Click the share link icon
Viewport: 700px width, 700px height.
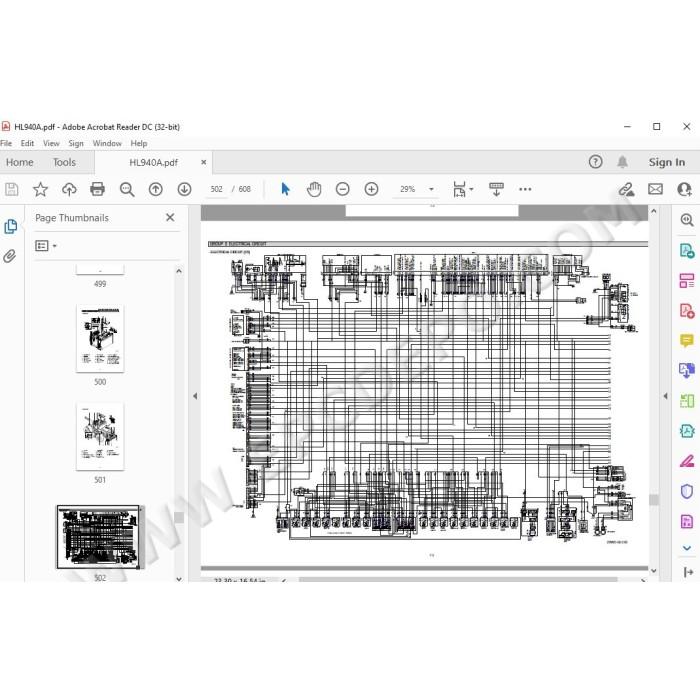click(x=626, y=189)
